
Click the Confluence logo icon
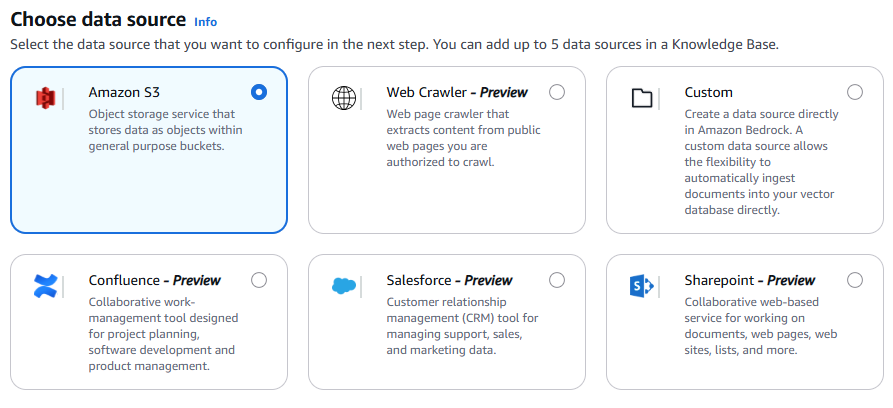(46, 286)
